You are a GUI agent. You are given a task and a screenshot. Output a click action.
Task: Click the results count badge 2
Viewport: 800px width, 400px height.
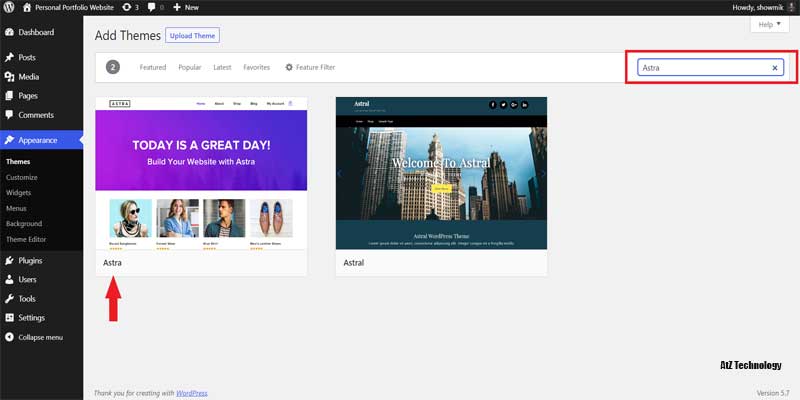113,67
